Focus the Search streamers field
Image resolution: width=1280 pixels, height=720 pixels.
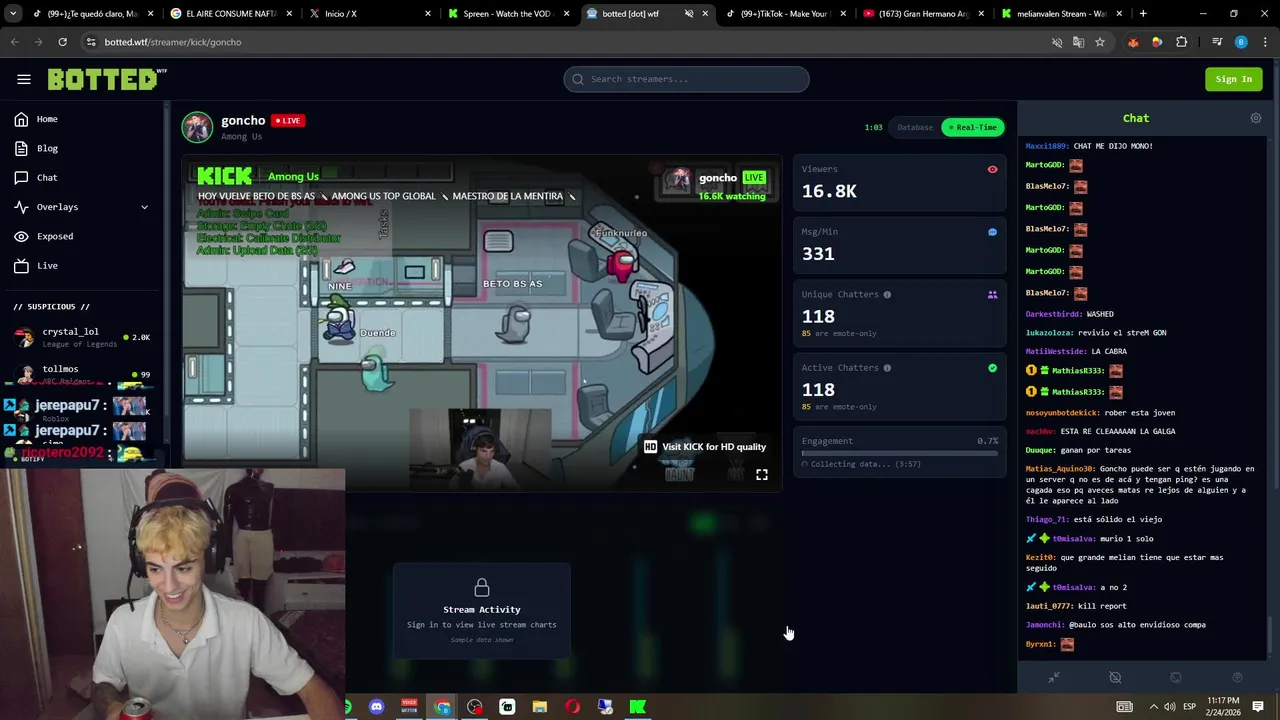coord(686,79)
